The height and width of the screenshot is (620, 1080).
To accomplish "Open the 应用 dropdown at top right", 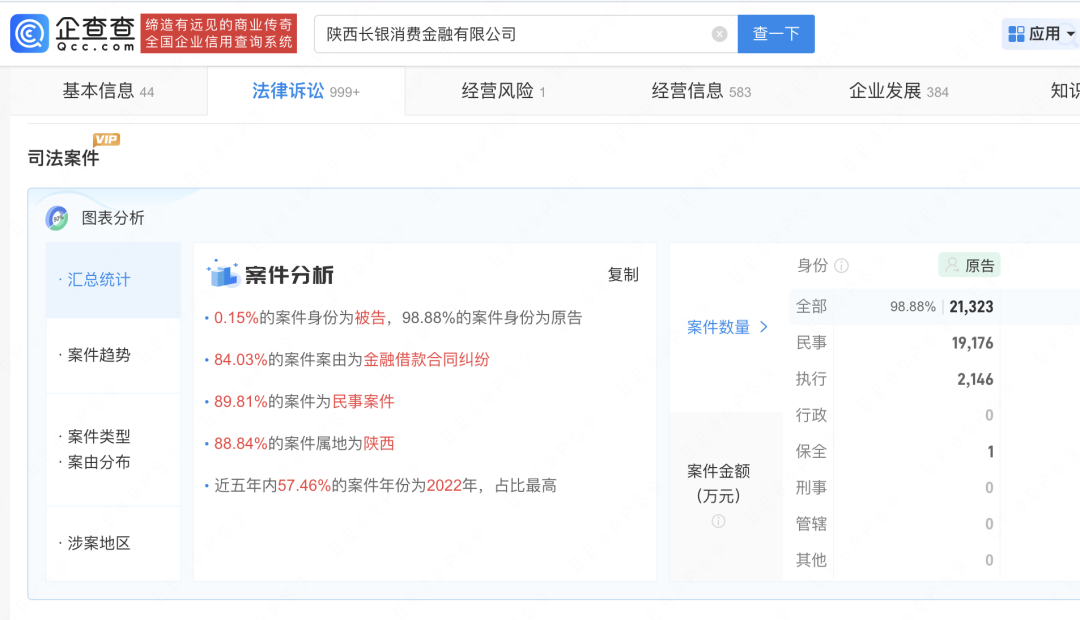I will click(1041, 33).
